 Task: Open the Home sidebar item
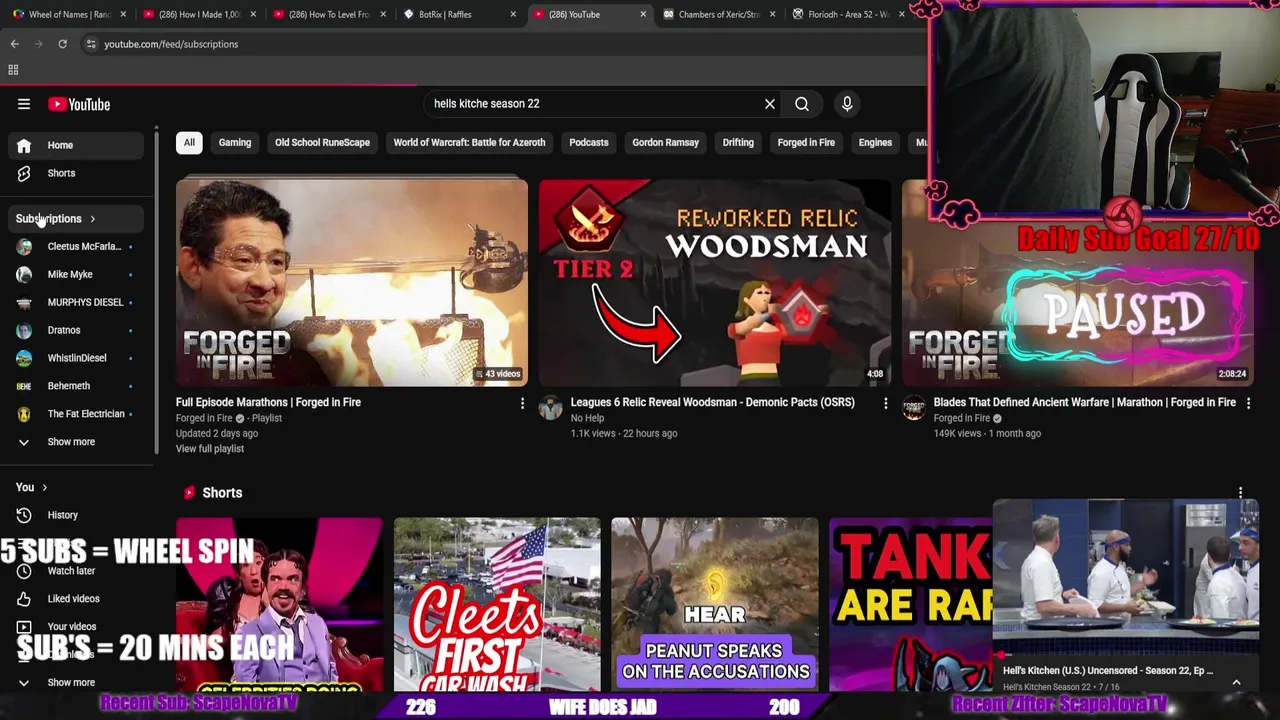click(76, 145)
